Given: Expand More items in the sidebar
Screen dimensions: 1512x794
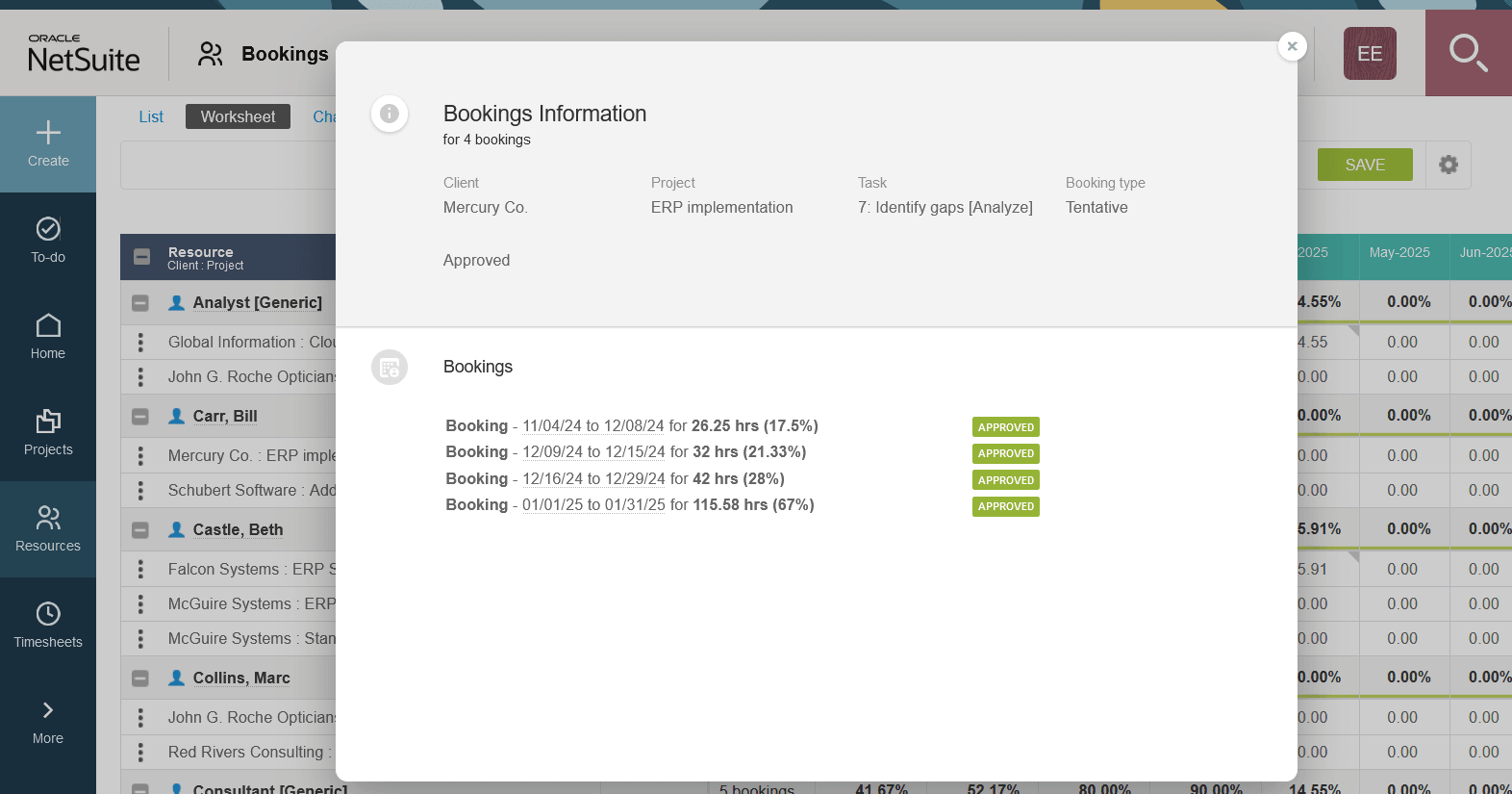Looking at the screenshot, I should 48,722.
